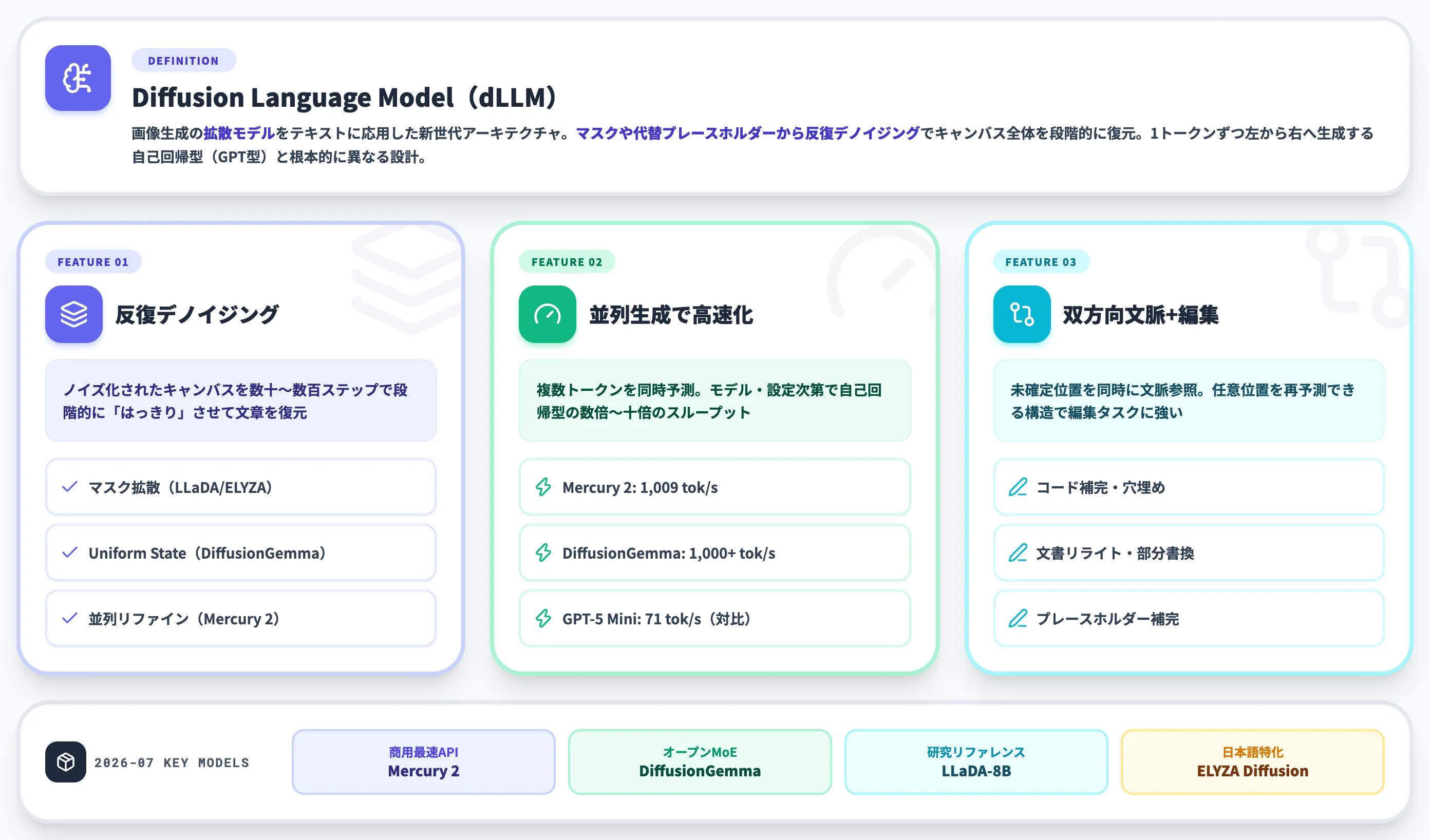Click the プレースホルダー補完 list item
This screenshot has height=840, width=1430.
click(1189, 618)
